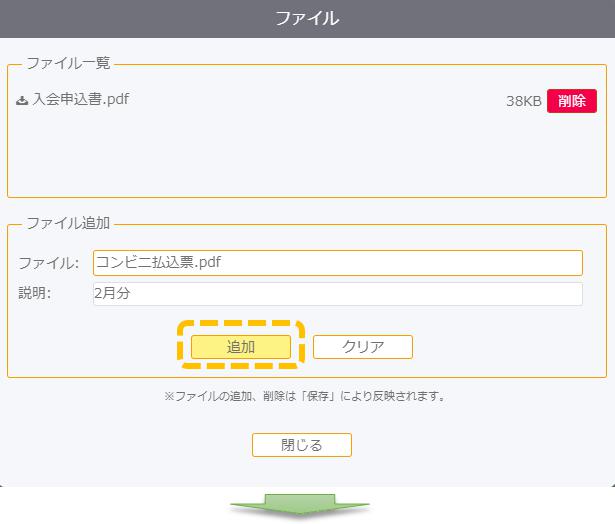Click the 38KB file size label
Image resolution: width=615 pixels, height=524 pixels.
tap(524, 101)
